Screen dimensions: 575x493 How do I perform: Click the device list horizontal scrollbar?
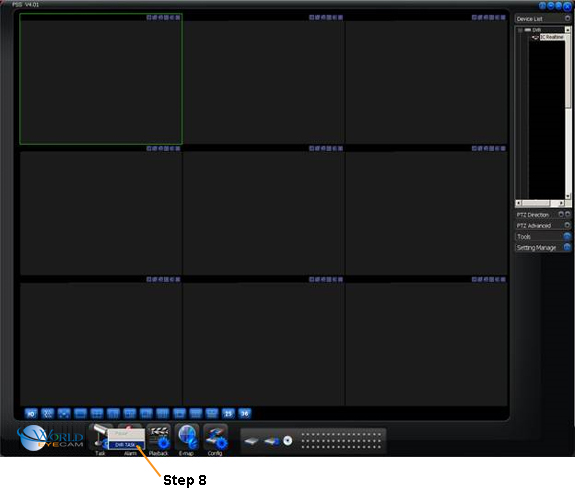pos(540,203)
